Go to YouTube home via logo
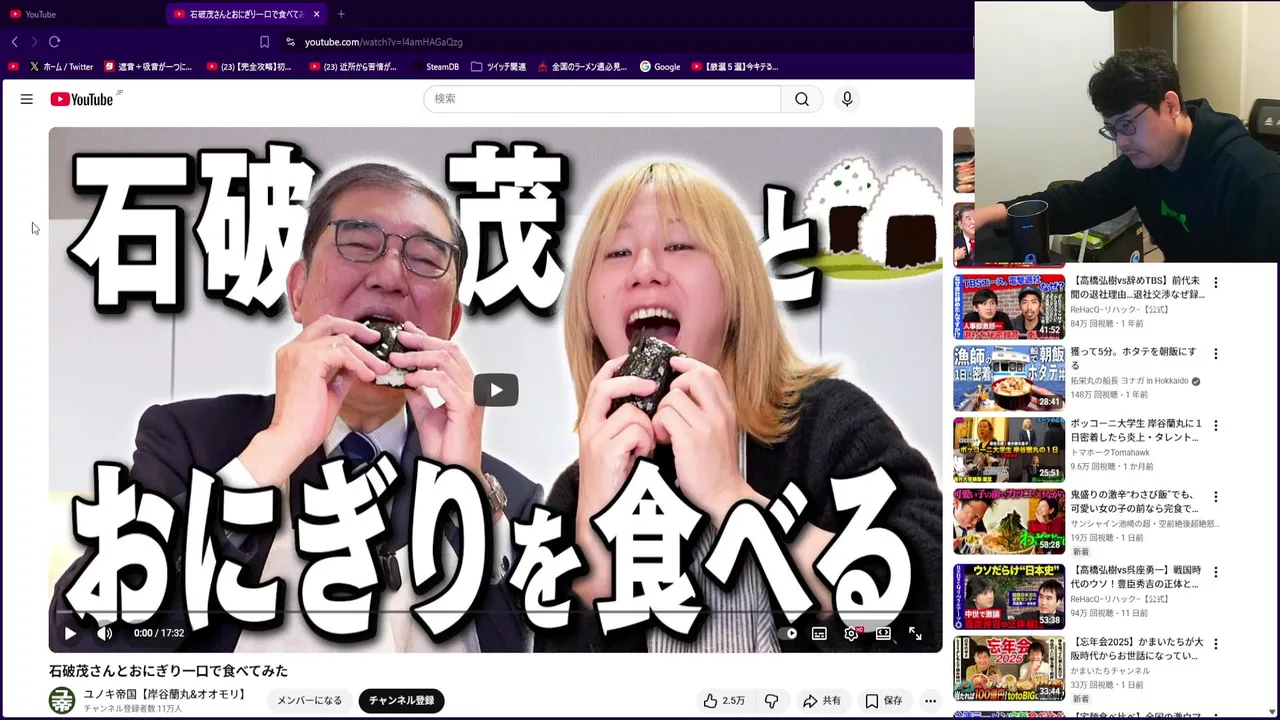 click(82, 99)
